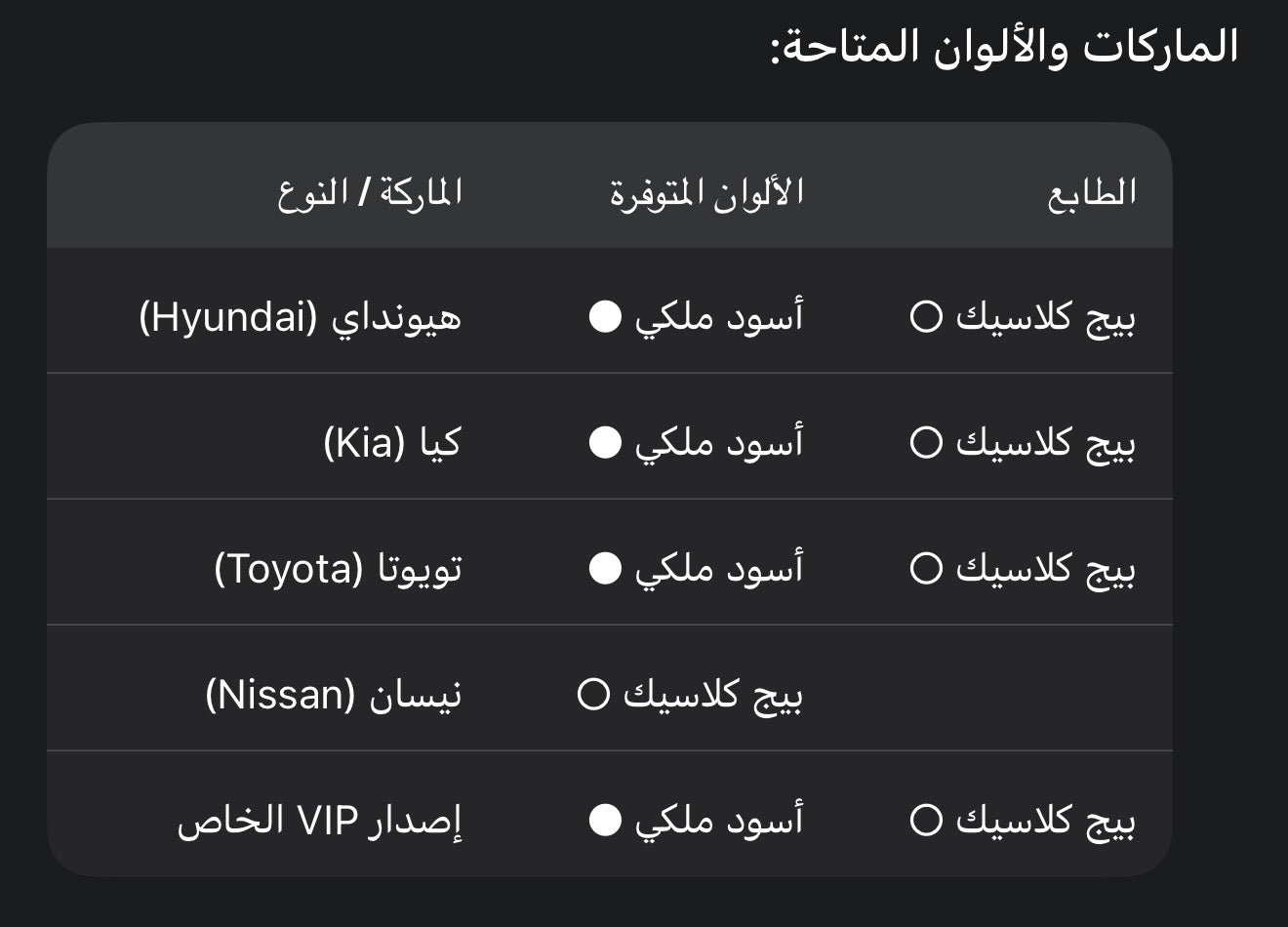The height and width of the screenshot is (927, 1288).
Task: Click the نيسان (Nissan) brand label
Action: 322,695
